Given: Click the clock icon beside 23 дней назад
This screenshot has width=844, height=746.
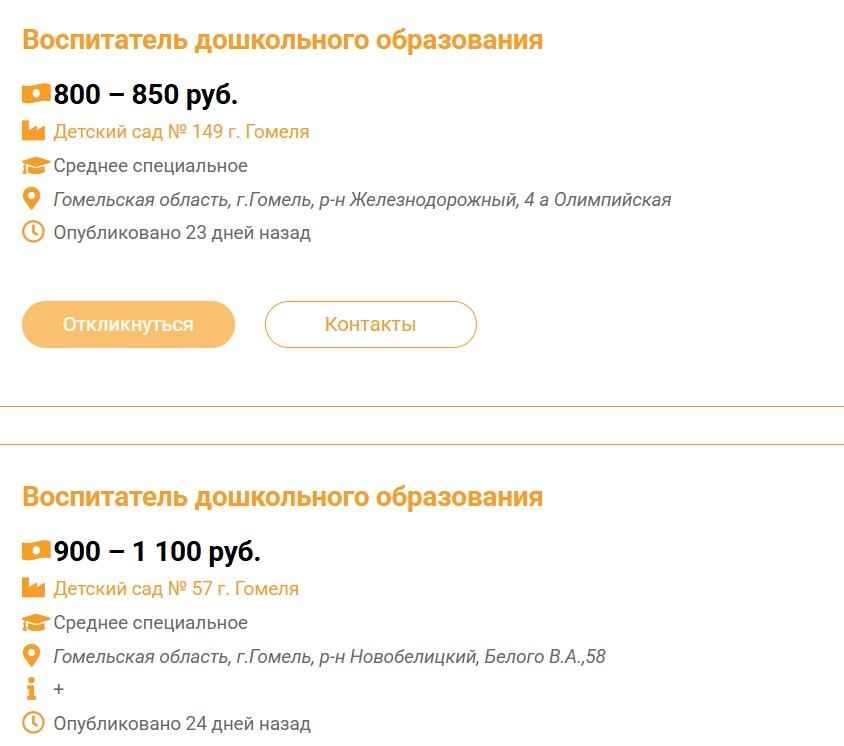Looking at the screenshot, I should click(x=33, y=233).
